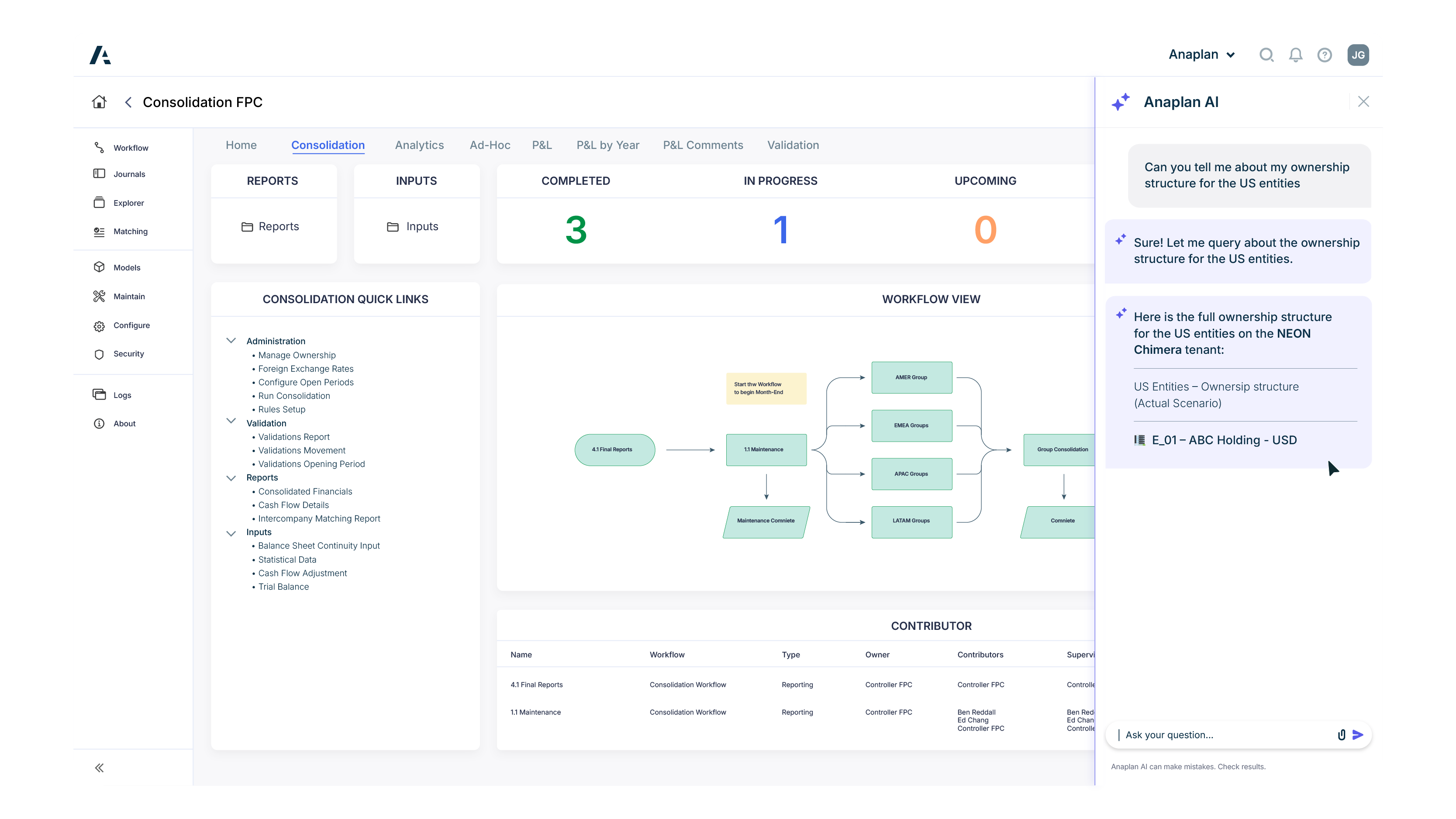The image size is (1456, 819).
Task: Open Trial Balance link
Action: tap(283, 587)
